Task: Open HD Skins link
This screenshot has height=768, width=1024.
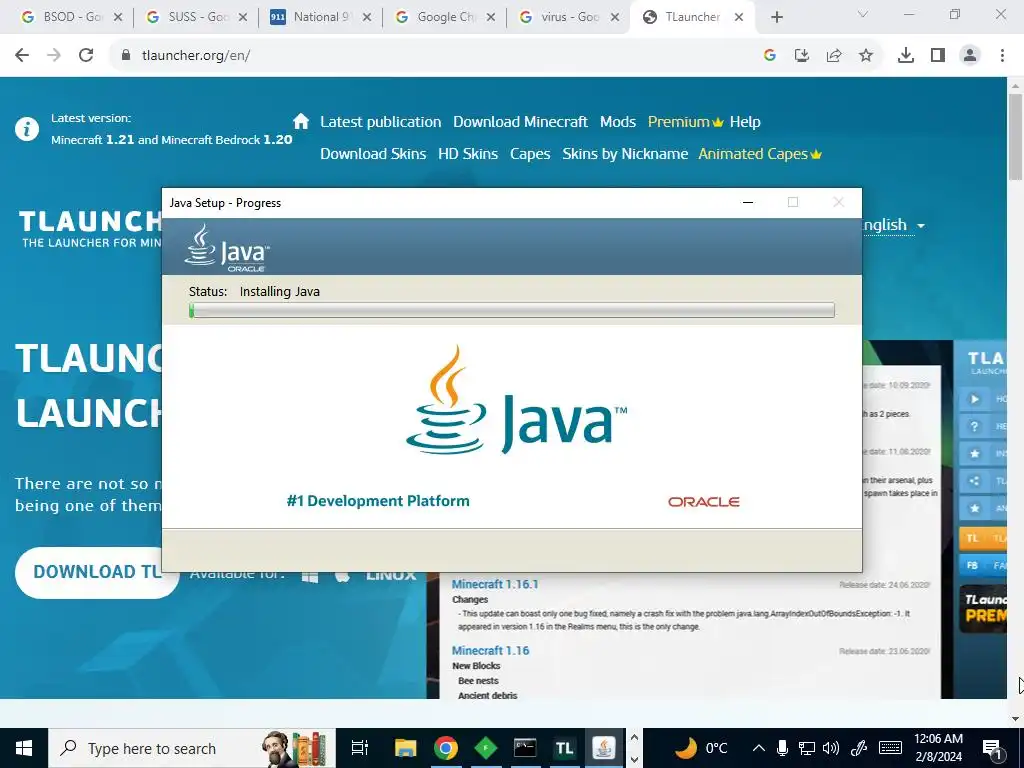Action: pos(468,154)
